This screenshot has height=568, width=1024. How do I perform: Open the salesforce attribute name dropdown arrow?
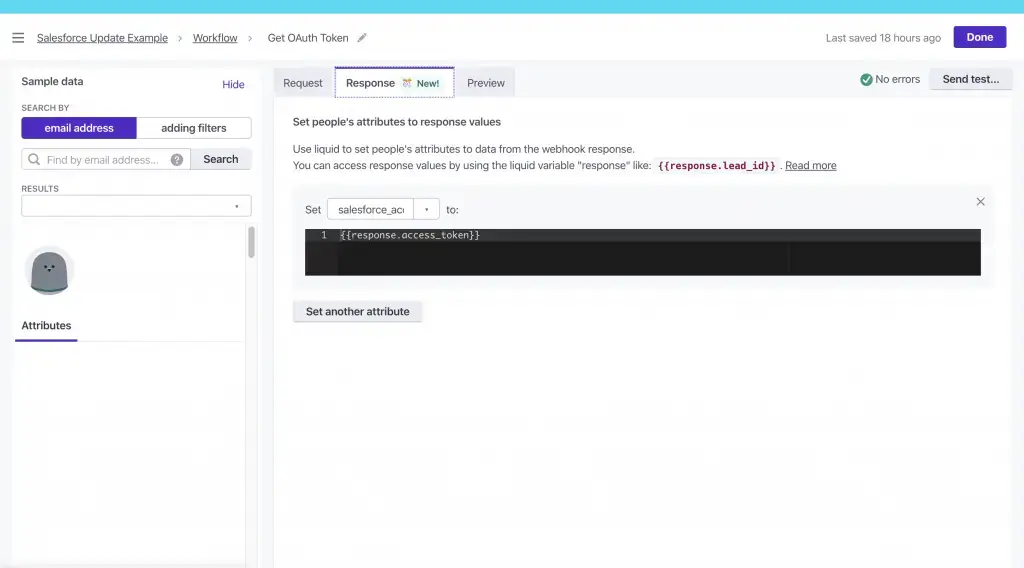click(x=426, y=210)
